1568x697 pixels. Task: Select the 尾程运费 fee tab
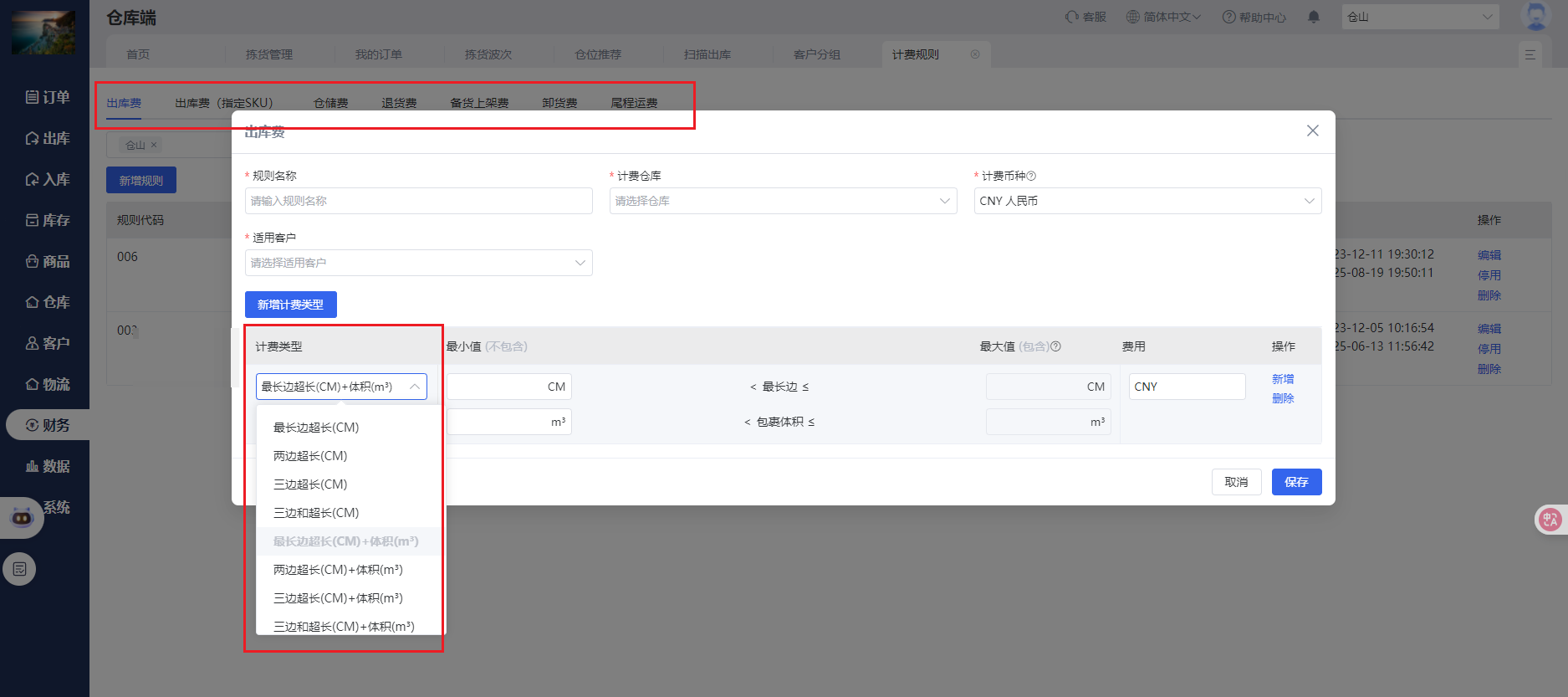(x=634, y=103)
